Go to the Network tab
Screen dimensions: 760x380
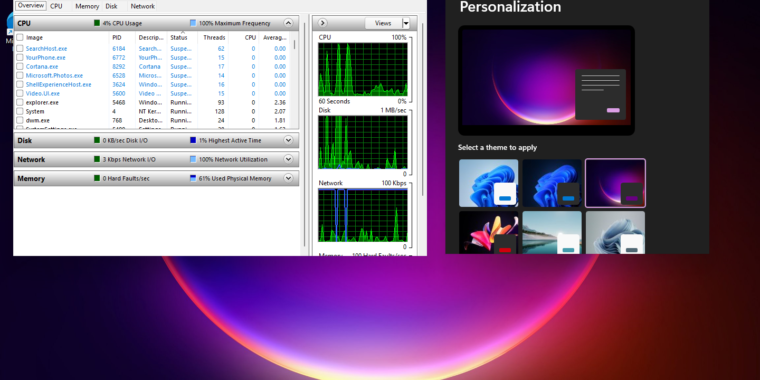tap(142, 6)
